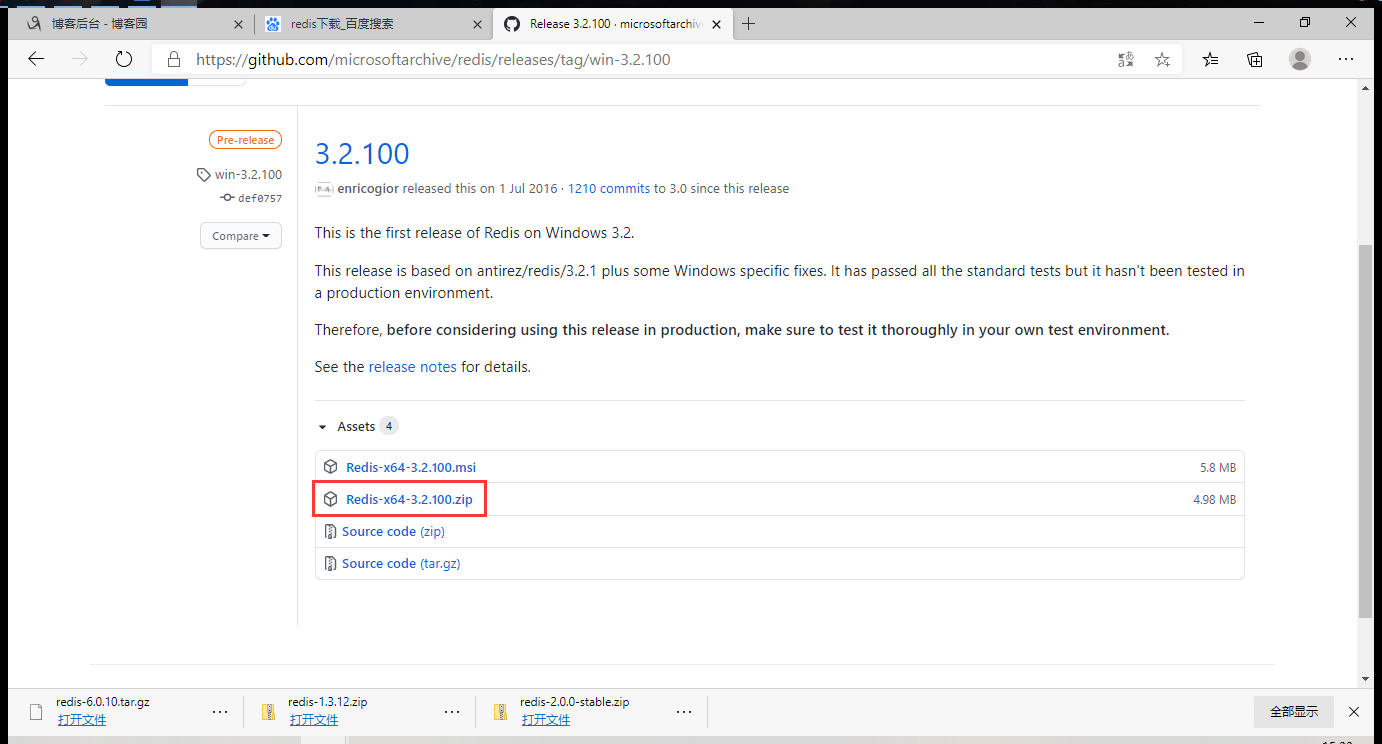
Task: Open a new browser tab
Action: tap(748, 24)
